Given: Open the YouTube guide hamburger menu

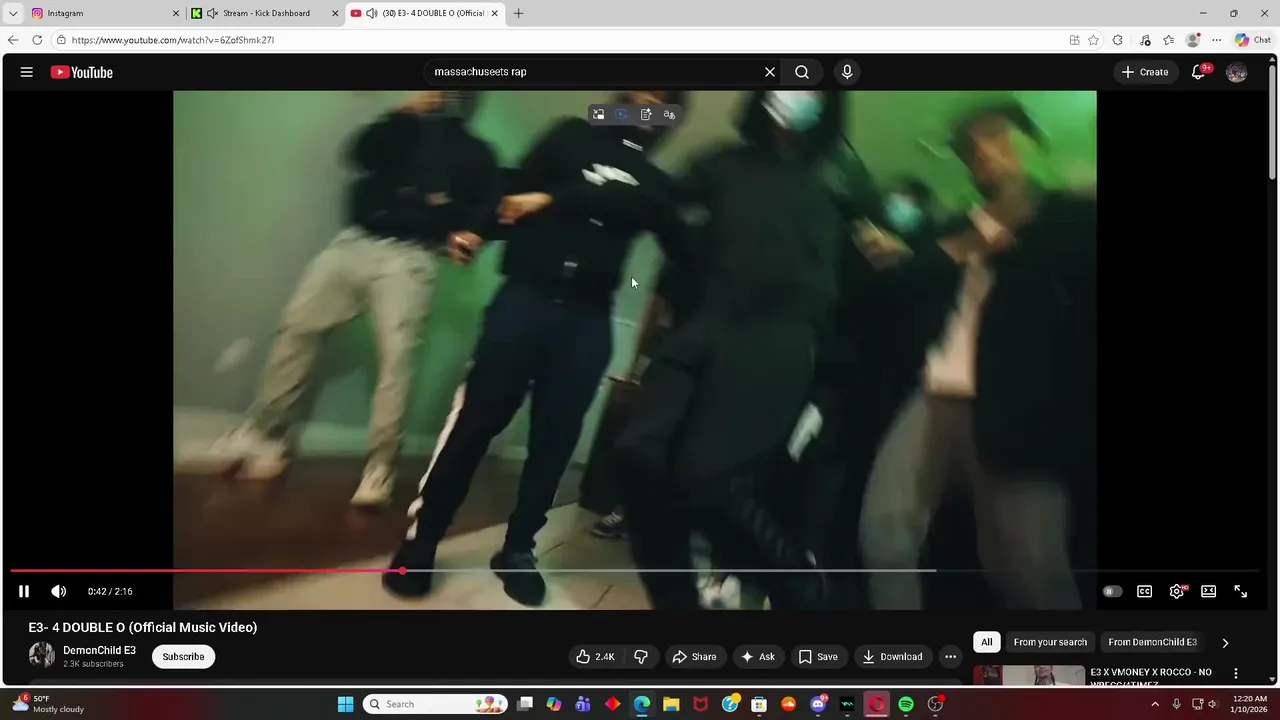Looking at the screenshot, I should 27,72.
